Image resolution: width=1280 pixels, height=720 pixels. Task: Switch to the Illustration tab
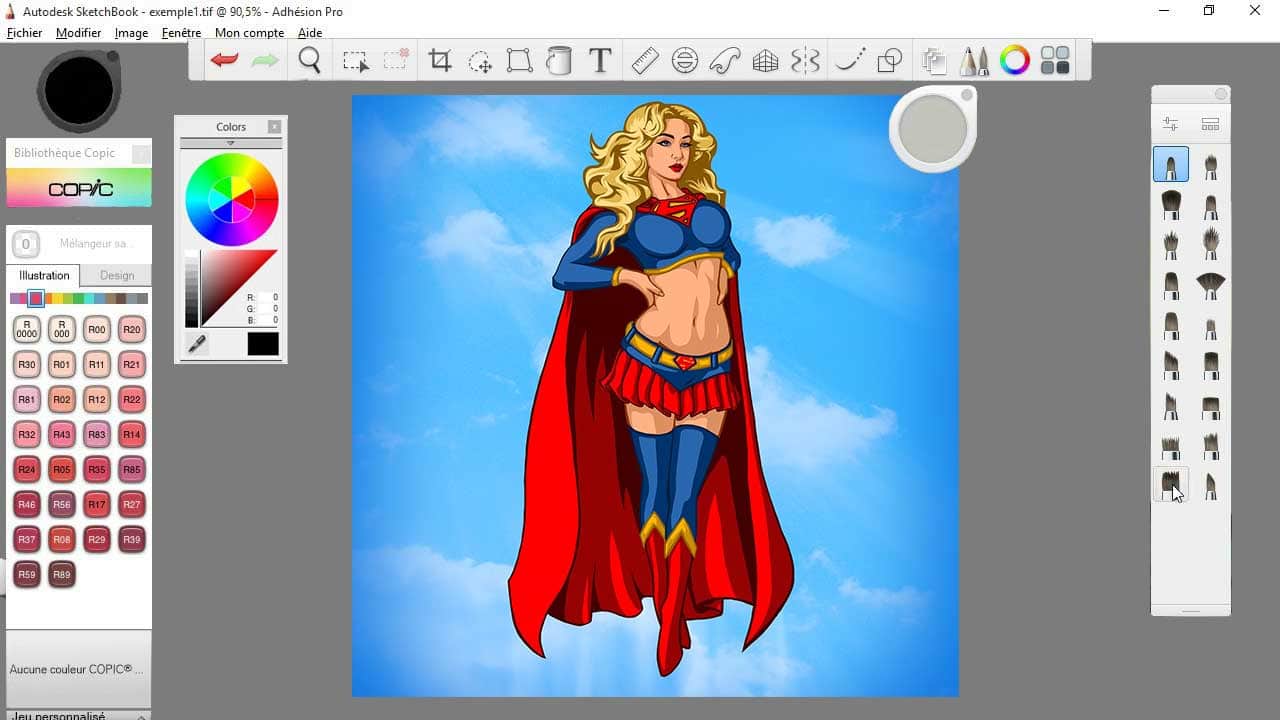click(44, 275)
